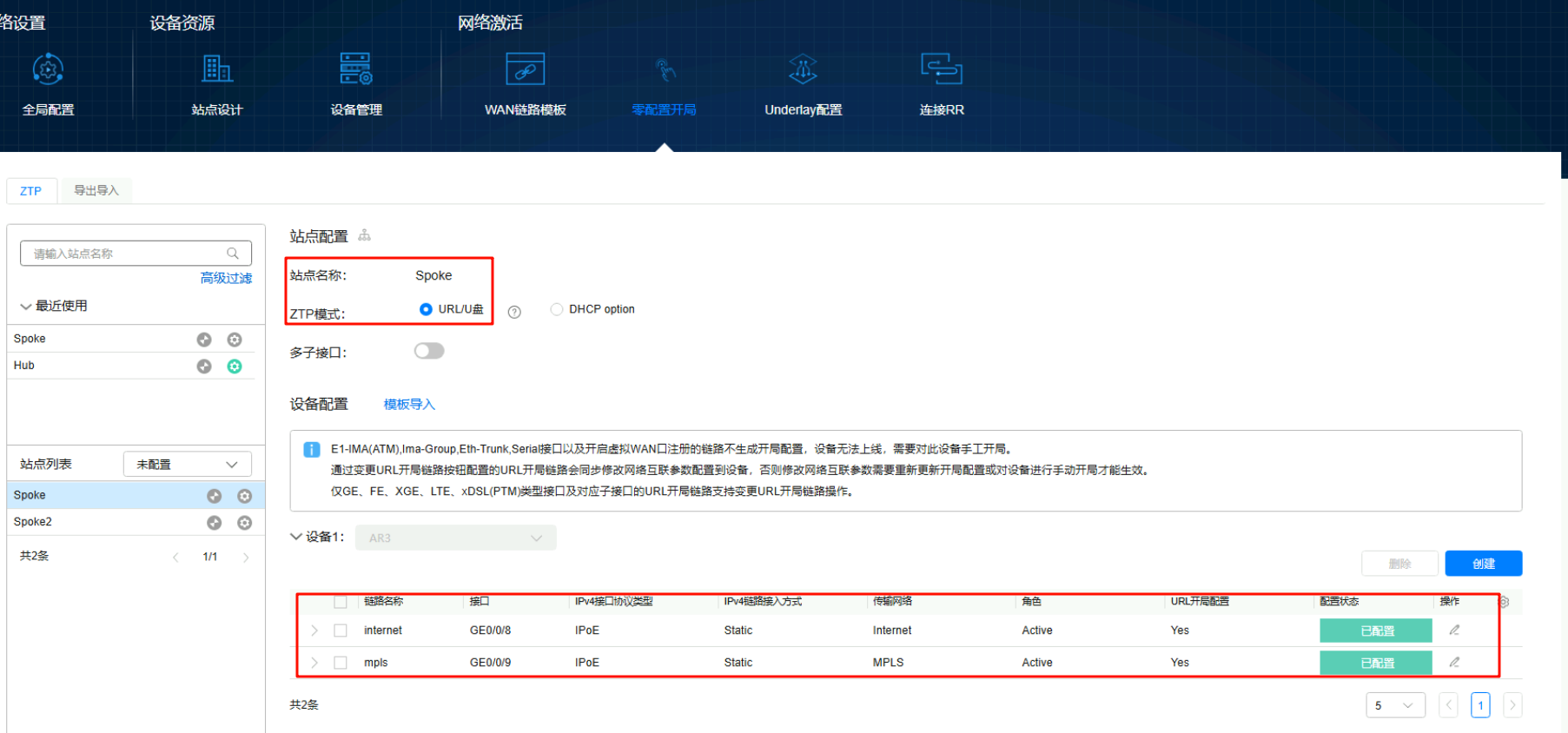Open the 全局配置 global configuration icon

coord(48,69)
